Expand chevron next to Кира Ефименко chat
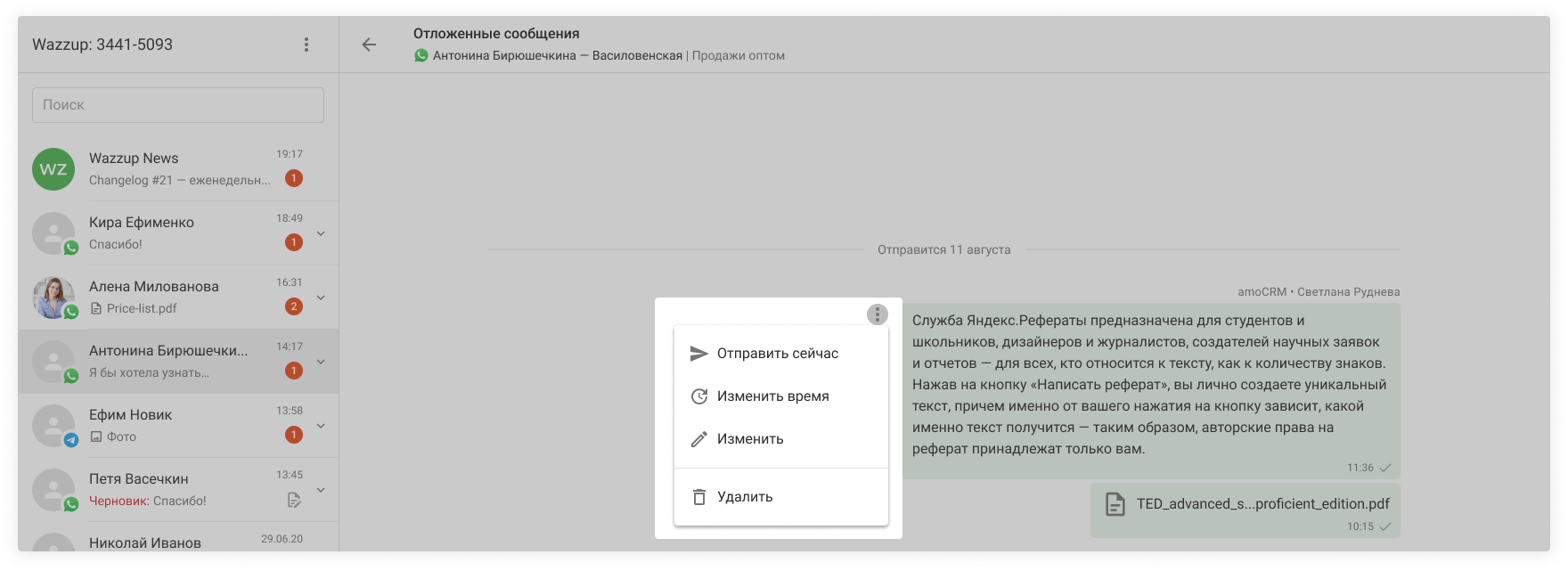The image size is (1568, 571). click(x=321, y=233)
